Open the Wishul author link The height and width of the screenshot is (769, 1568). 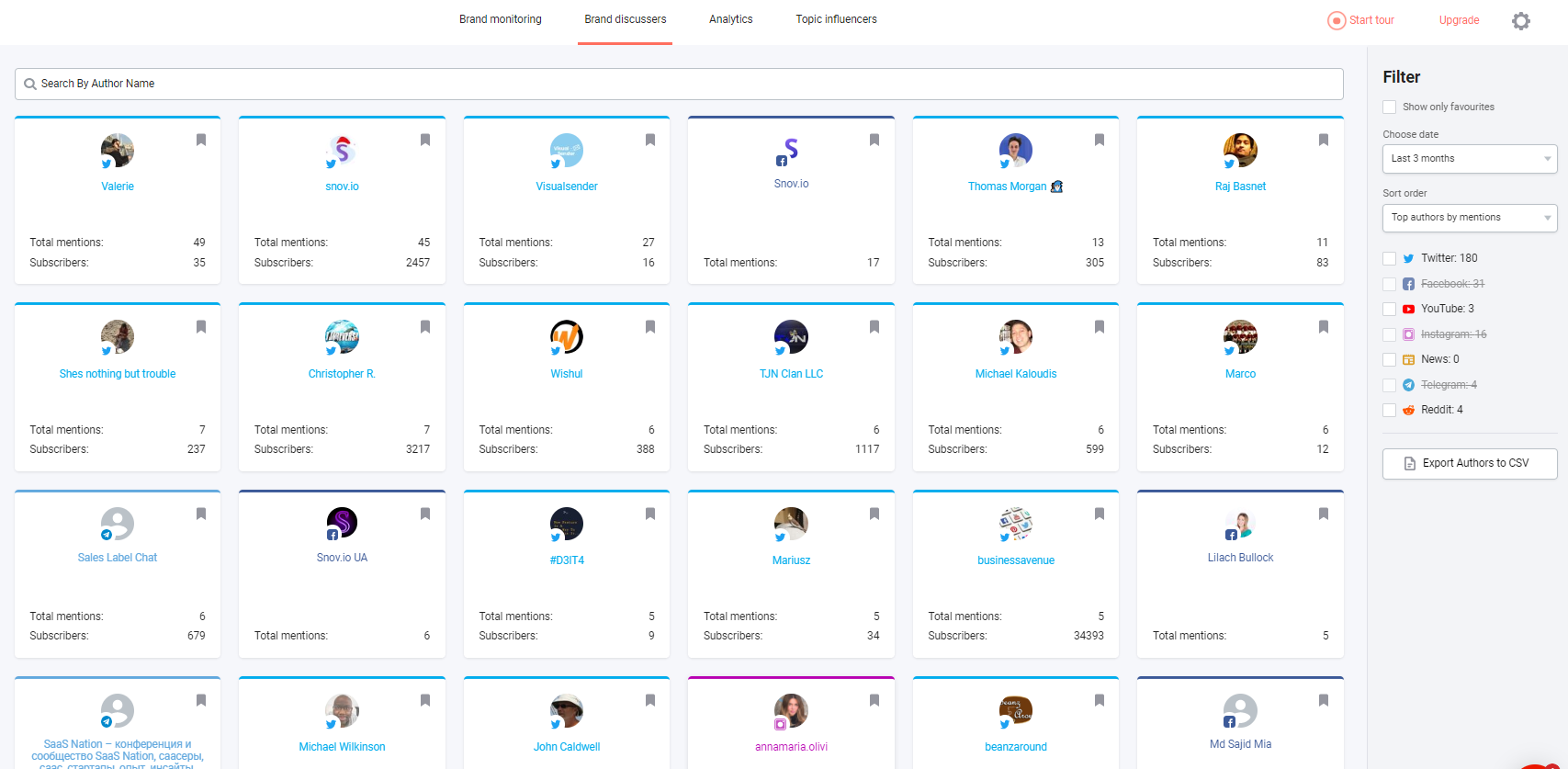tap(567, 374)
